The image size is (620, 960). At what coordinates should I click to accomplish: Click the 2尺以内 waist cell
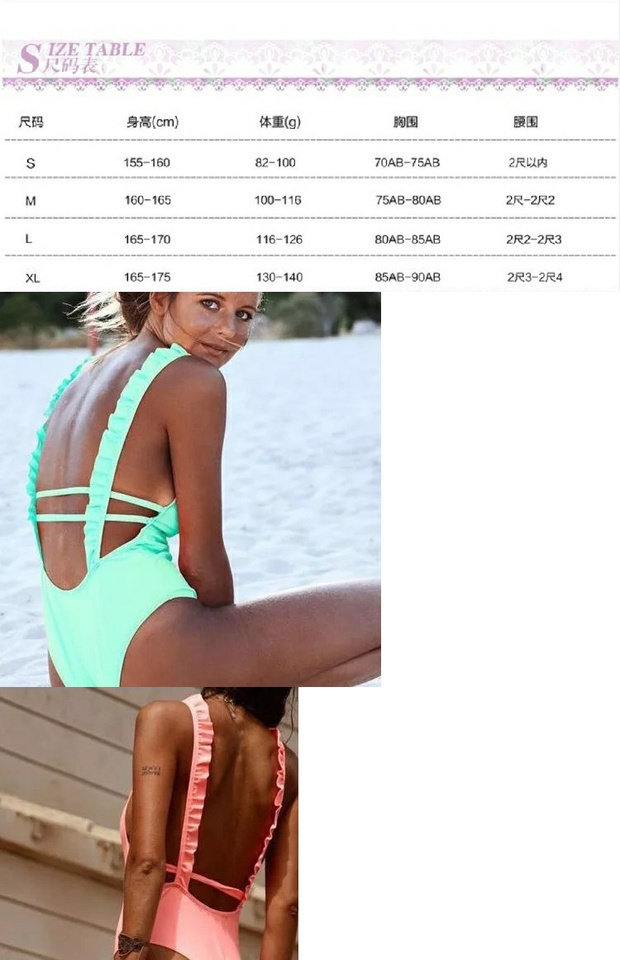tap(528, 162)
